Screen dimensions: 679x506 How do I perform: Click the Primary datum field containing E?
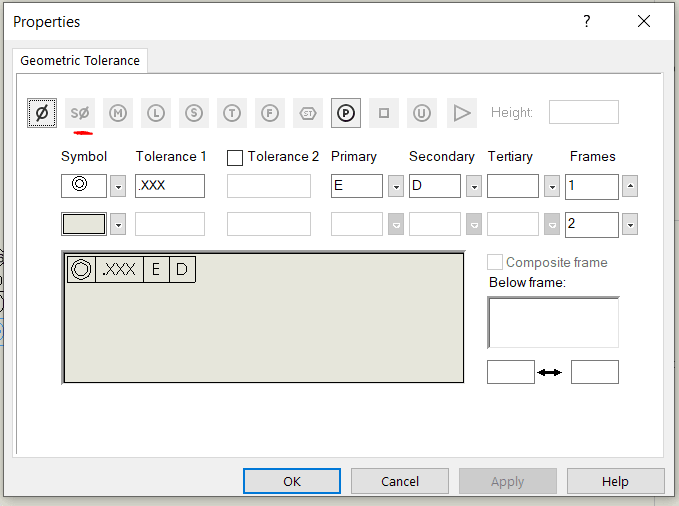point(357,186)
